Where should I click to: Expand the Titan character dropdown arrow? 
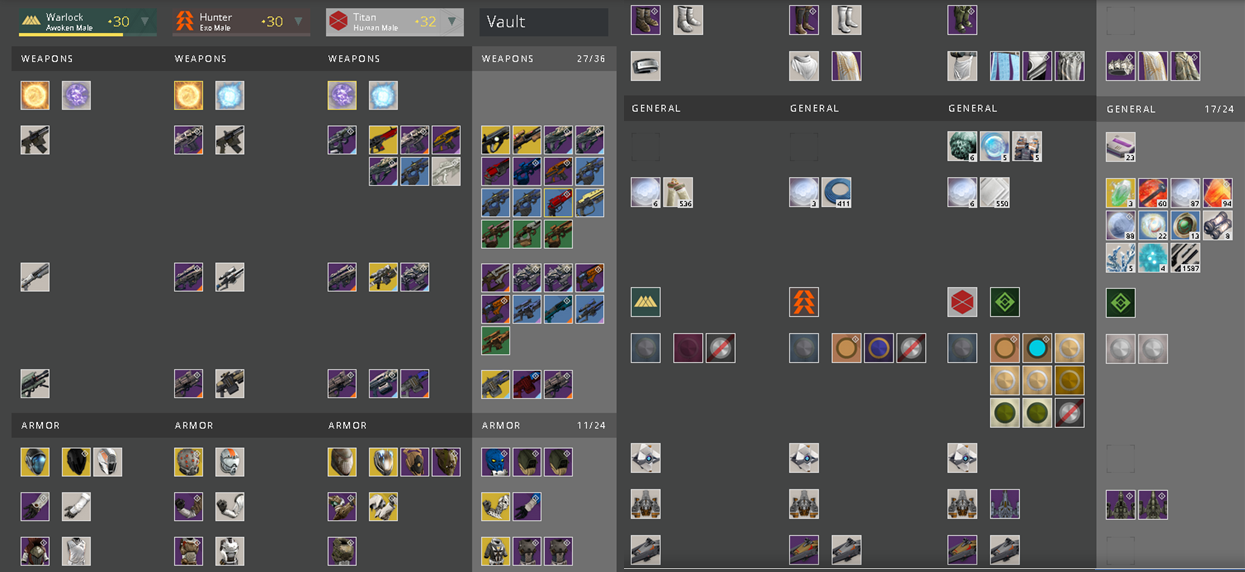(452, 21)
